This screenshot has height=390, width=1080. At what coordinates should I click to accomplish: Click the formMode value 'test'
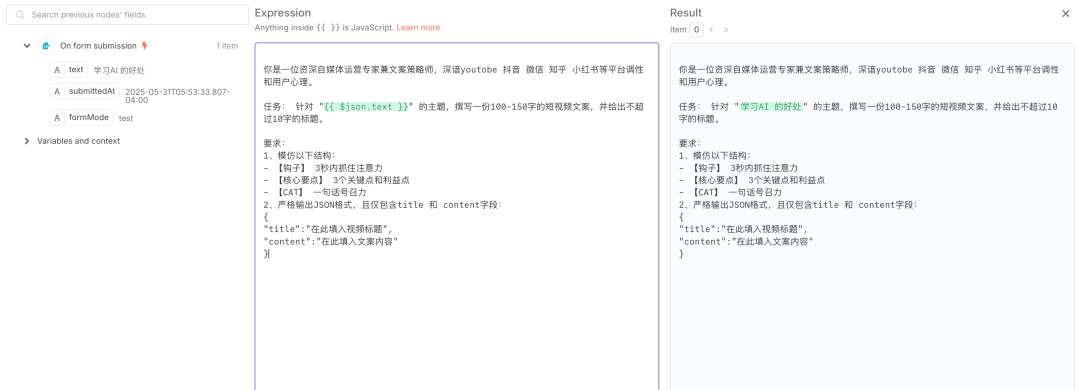[x=126, y=119]
